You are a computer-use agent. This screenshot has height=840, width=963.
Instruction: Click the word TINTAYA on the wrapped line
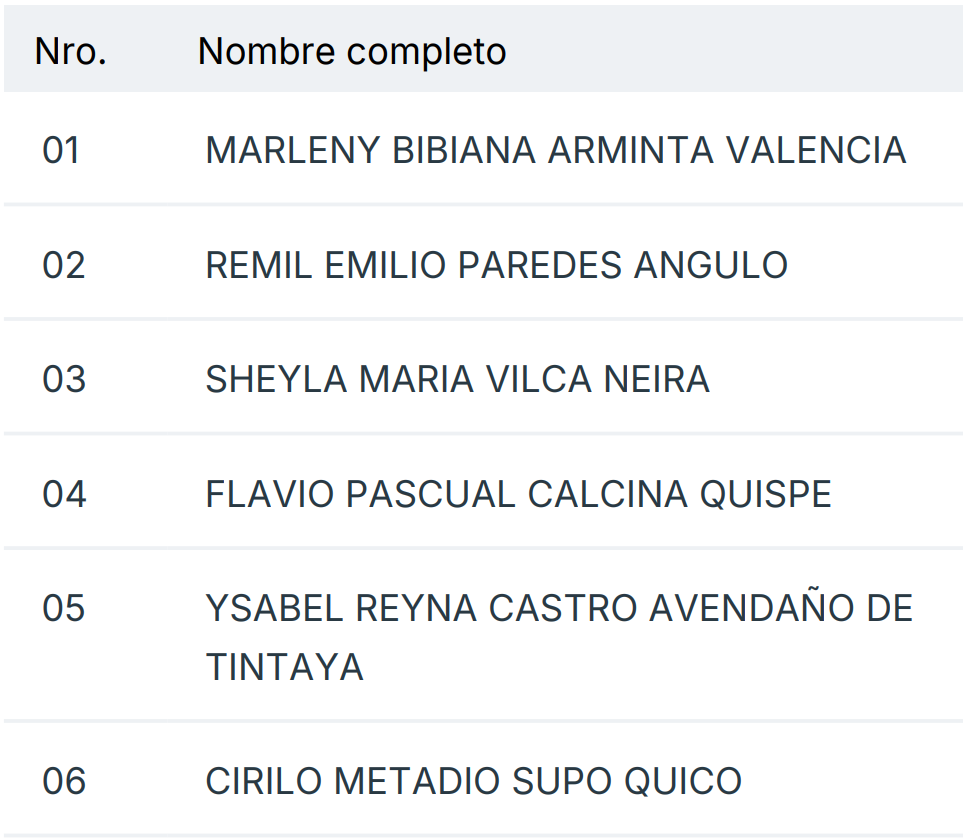[x=284, y=667]
